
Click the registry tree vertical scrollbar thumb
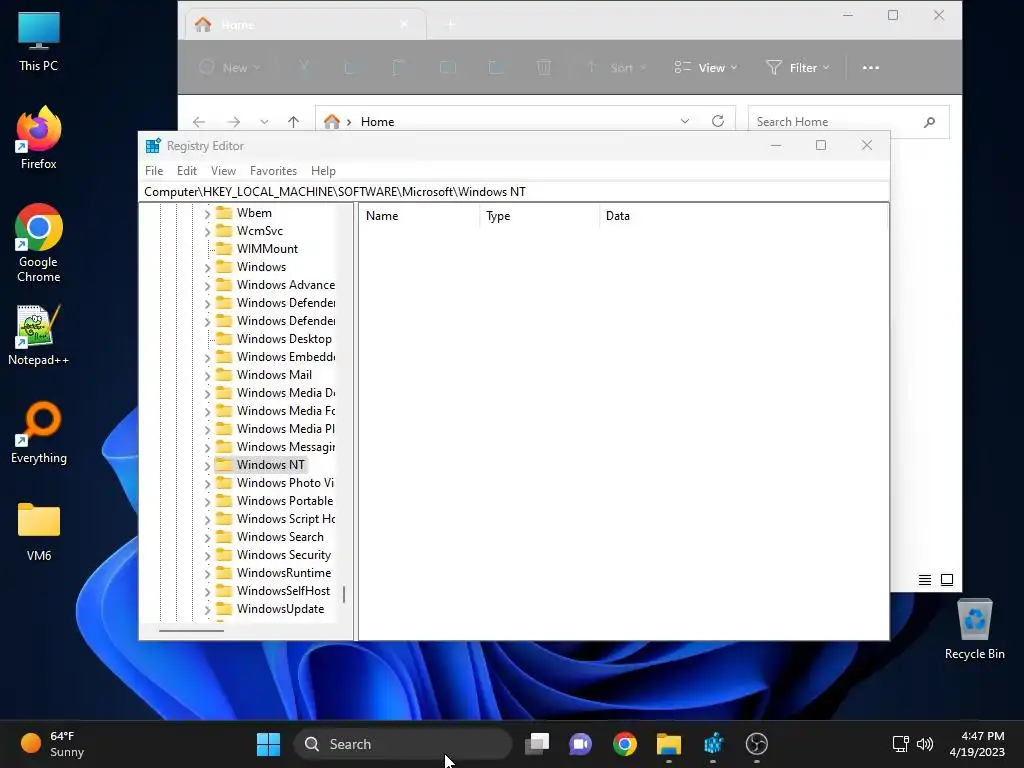coord(344,594)
